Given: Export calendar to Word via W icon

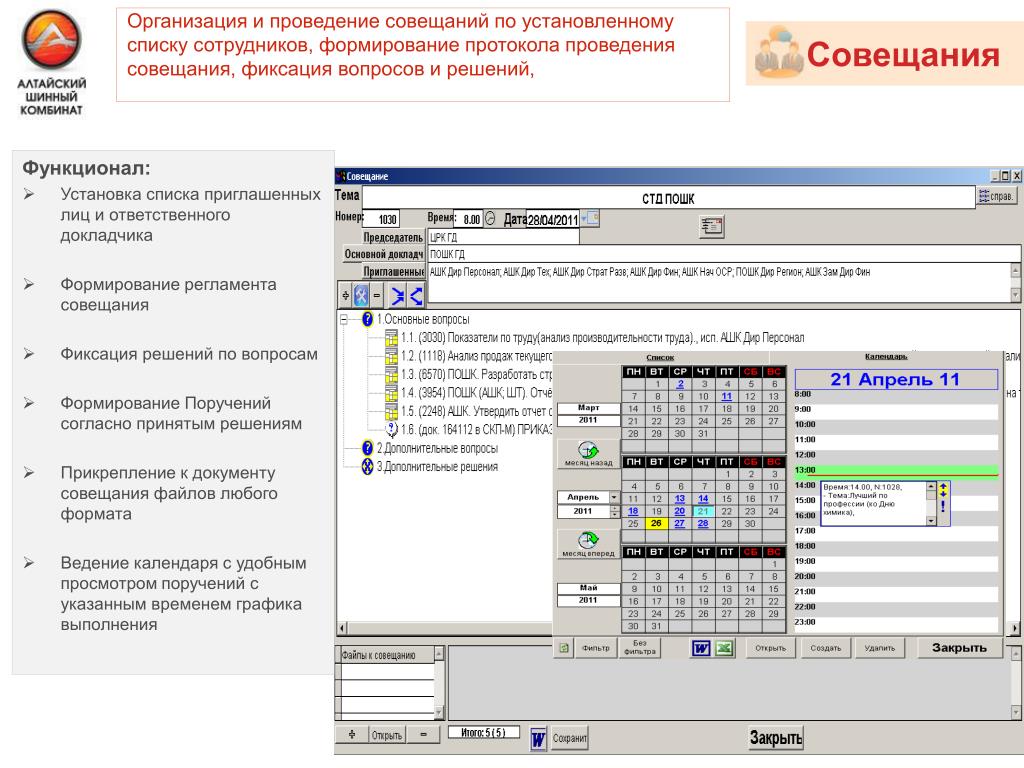Looking at the screenshot, I should [701, 648].
